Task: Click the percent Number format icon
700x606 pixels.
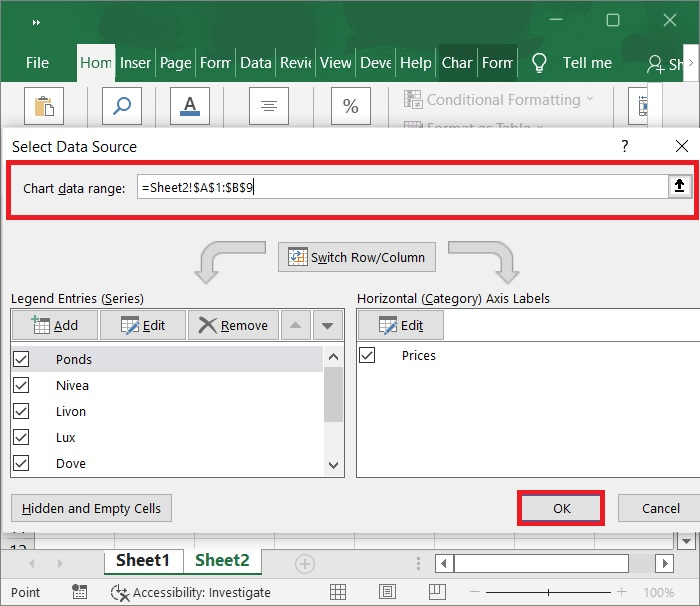Action: (x=351, y=106)
